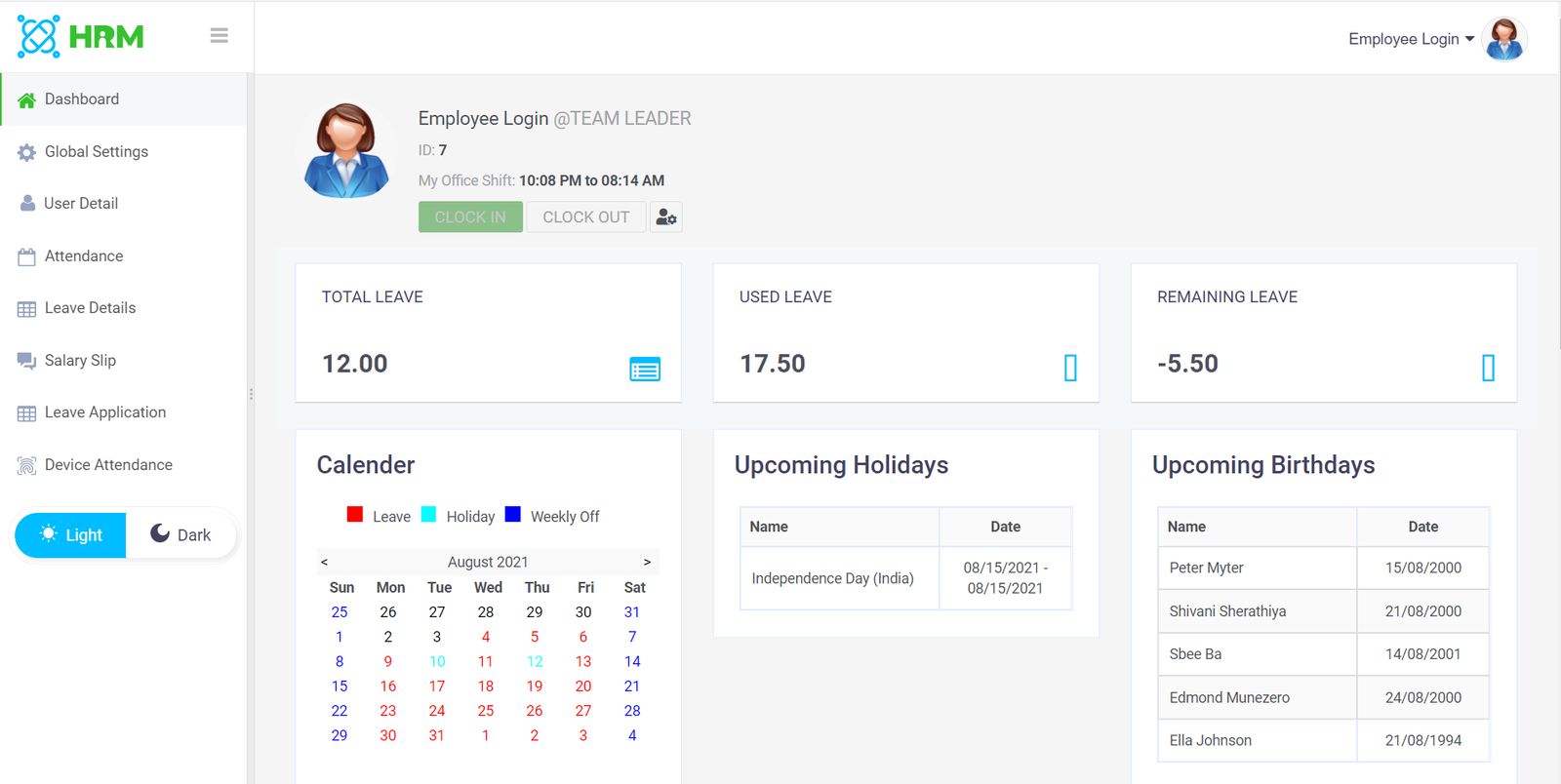Click the red Leave legend swatch

click(355, 515)
